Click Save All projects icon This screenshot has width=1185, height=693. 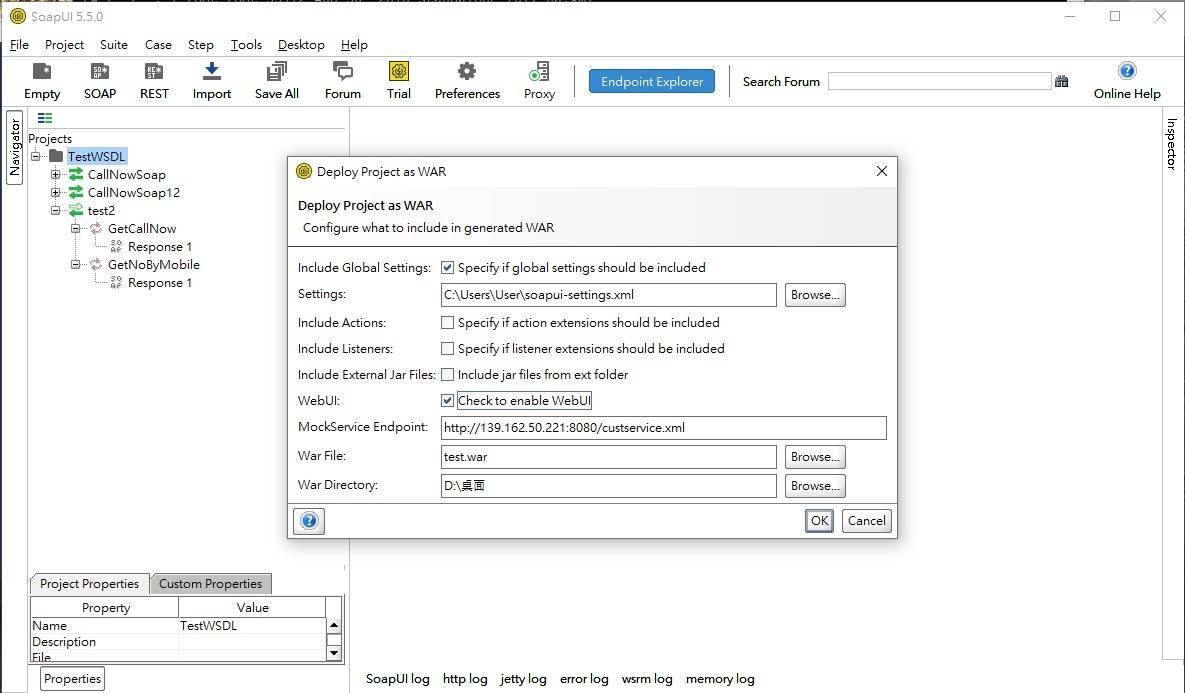277,72
